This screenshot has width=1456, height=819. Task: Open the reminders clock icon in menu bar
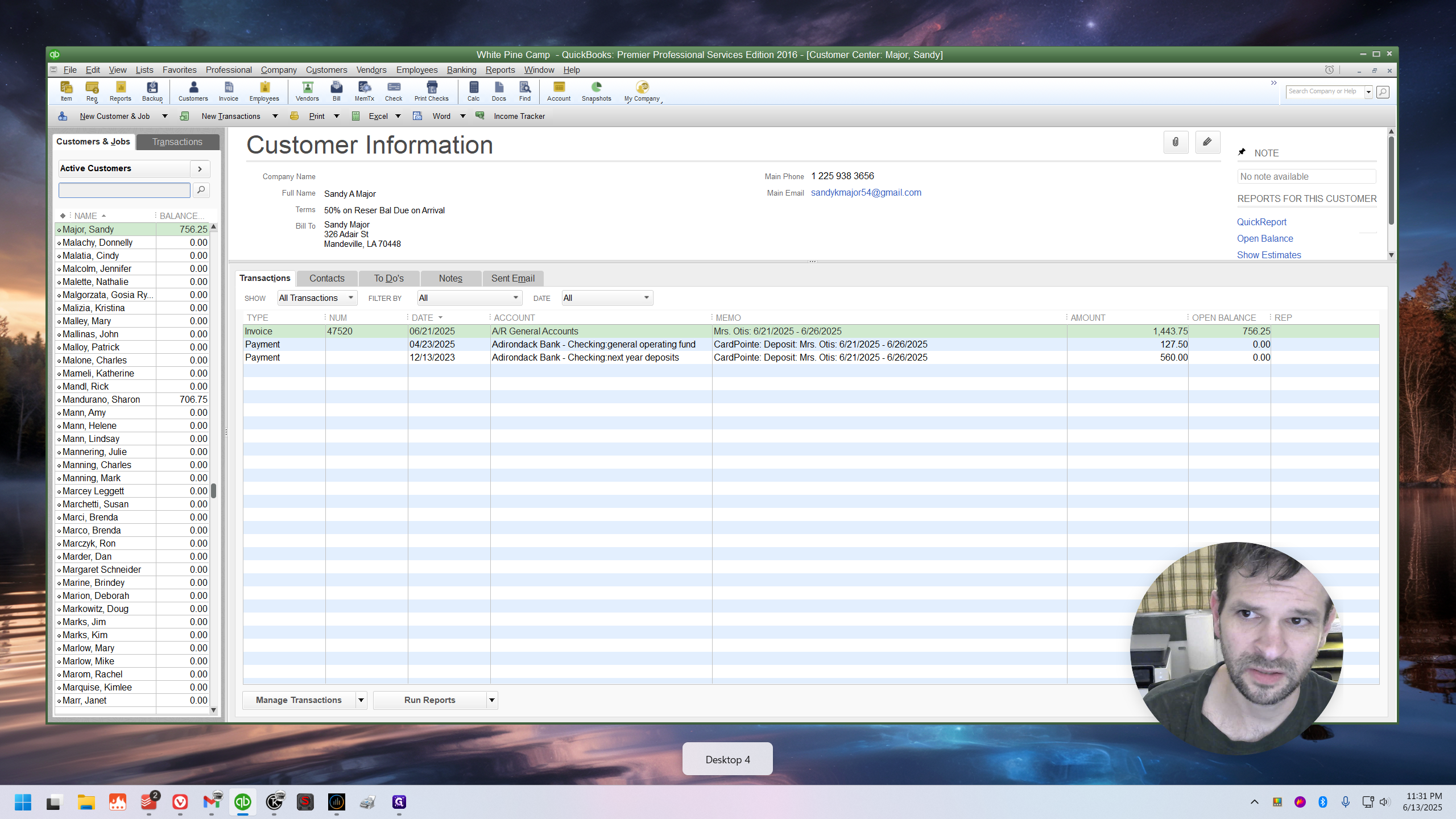pyautogui.click(x=1329, y=70)
